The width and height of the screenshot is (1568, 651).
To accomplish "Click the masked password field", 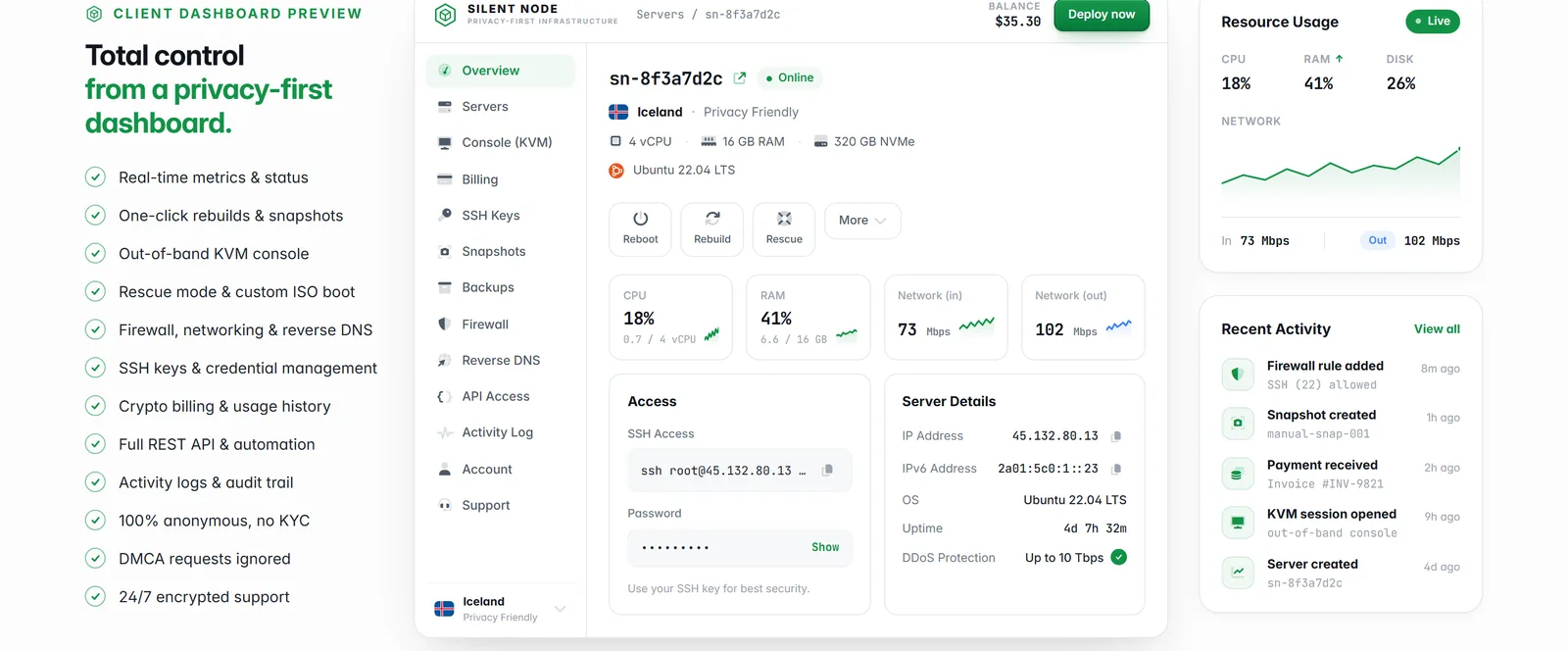I will [x=740, y=547].
